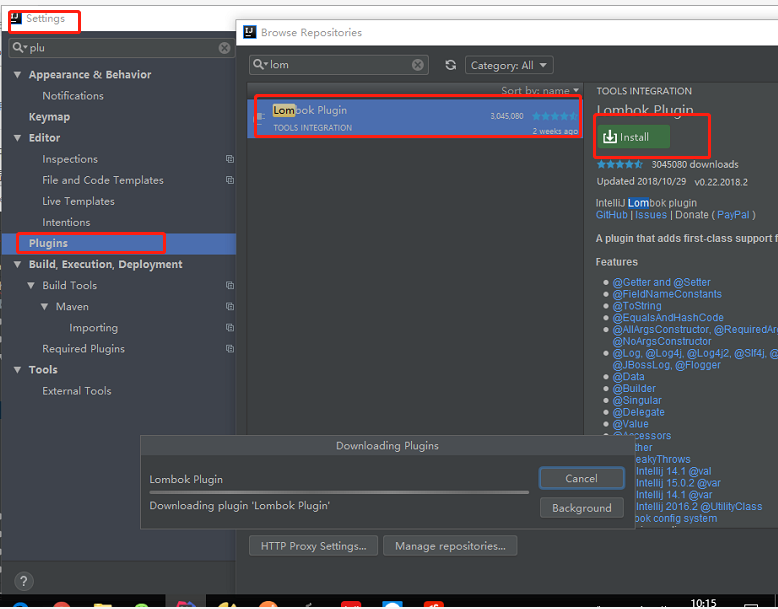Open the @Builder feature link
Viewport: 778px width, 609px height.
pyautogui.click(x=634, y=389)
